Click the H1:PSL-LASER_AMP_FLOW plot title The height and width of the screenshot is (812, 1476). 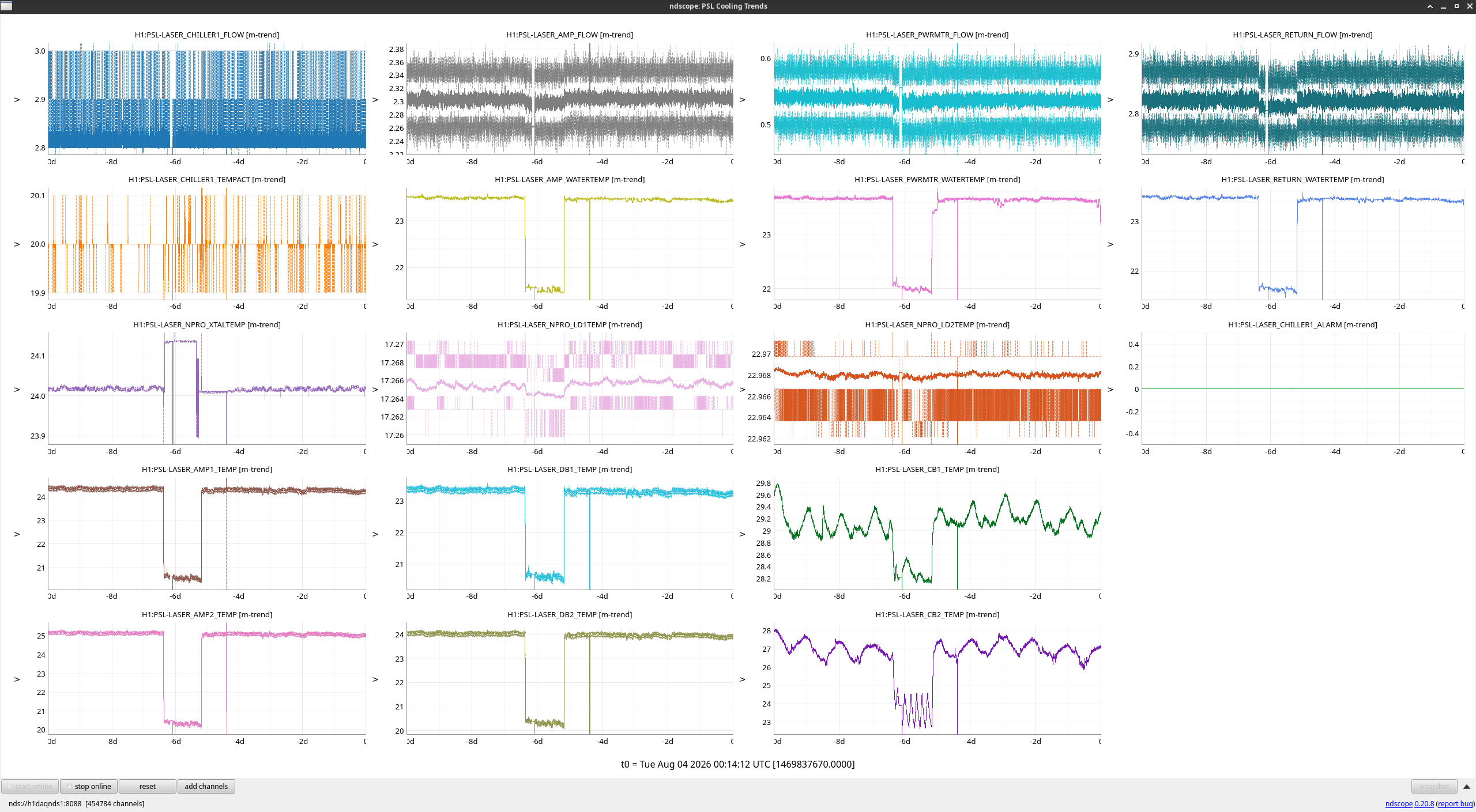[x=570, y=35]
